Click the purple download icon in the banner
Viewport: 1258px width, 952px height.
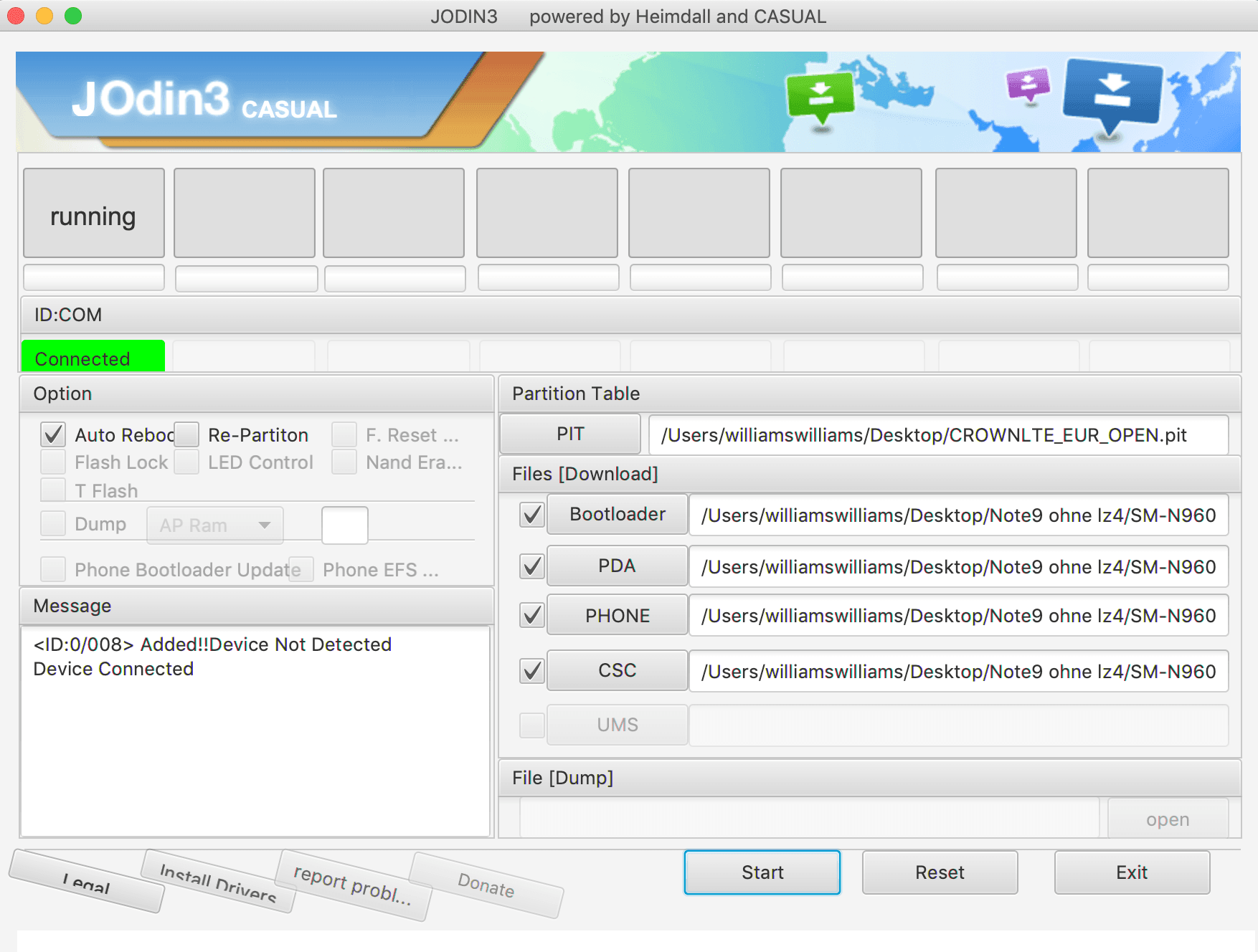(x=1028, y=85)
